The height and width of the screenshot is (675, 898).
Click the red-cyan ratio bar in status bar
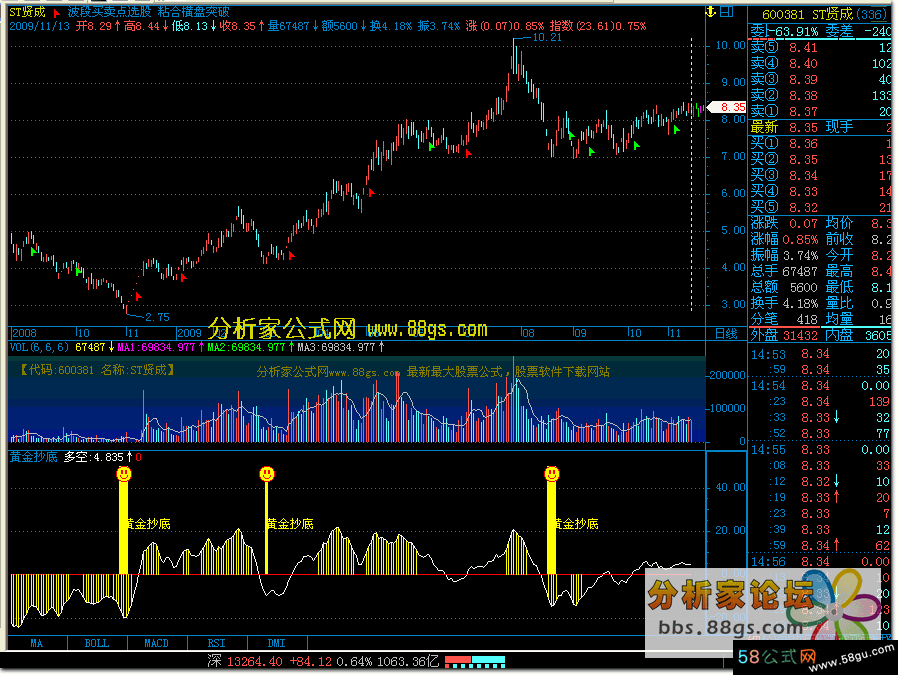pyautogui.click(x=475, y=662)
